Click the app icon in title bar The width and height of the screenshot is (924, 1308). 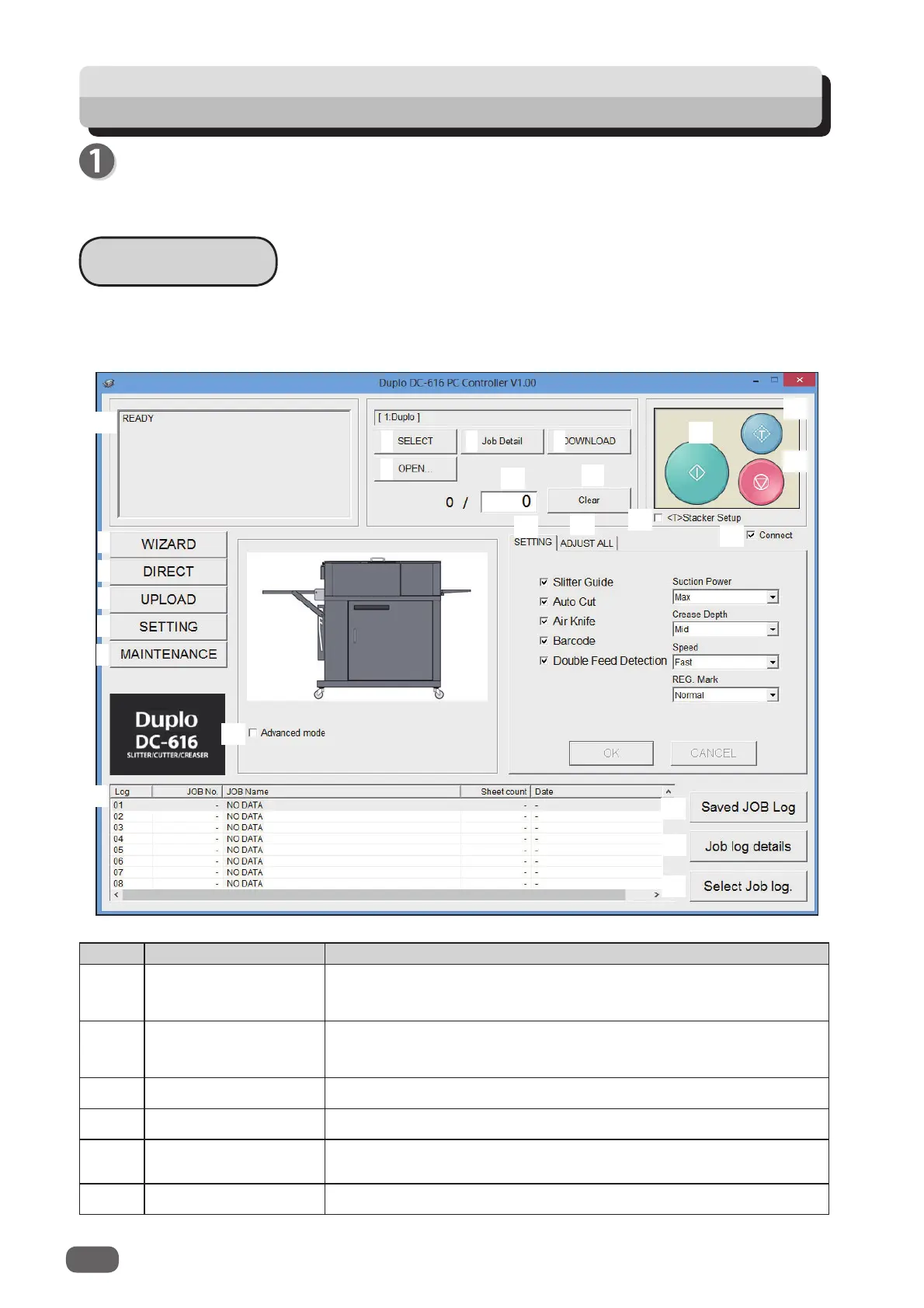109,383
